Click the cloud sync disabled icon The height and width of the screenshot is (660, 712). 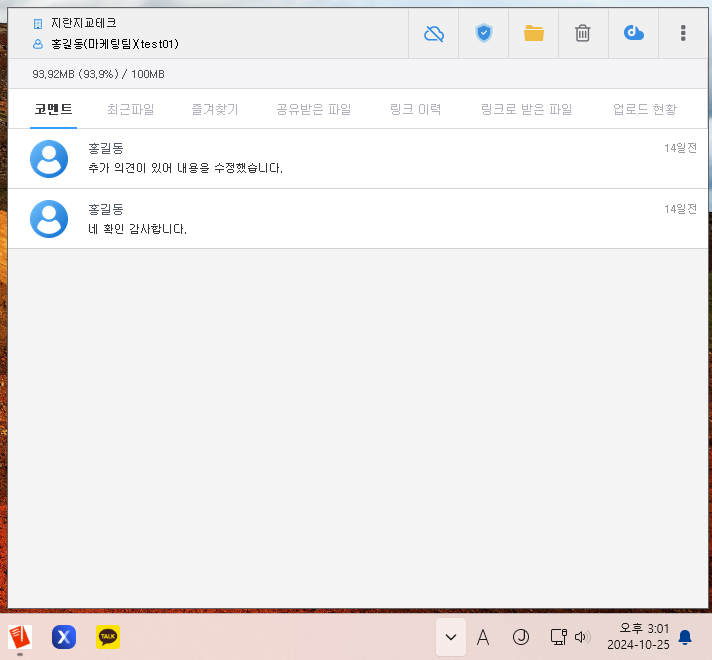(x=434, y=33)
